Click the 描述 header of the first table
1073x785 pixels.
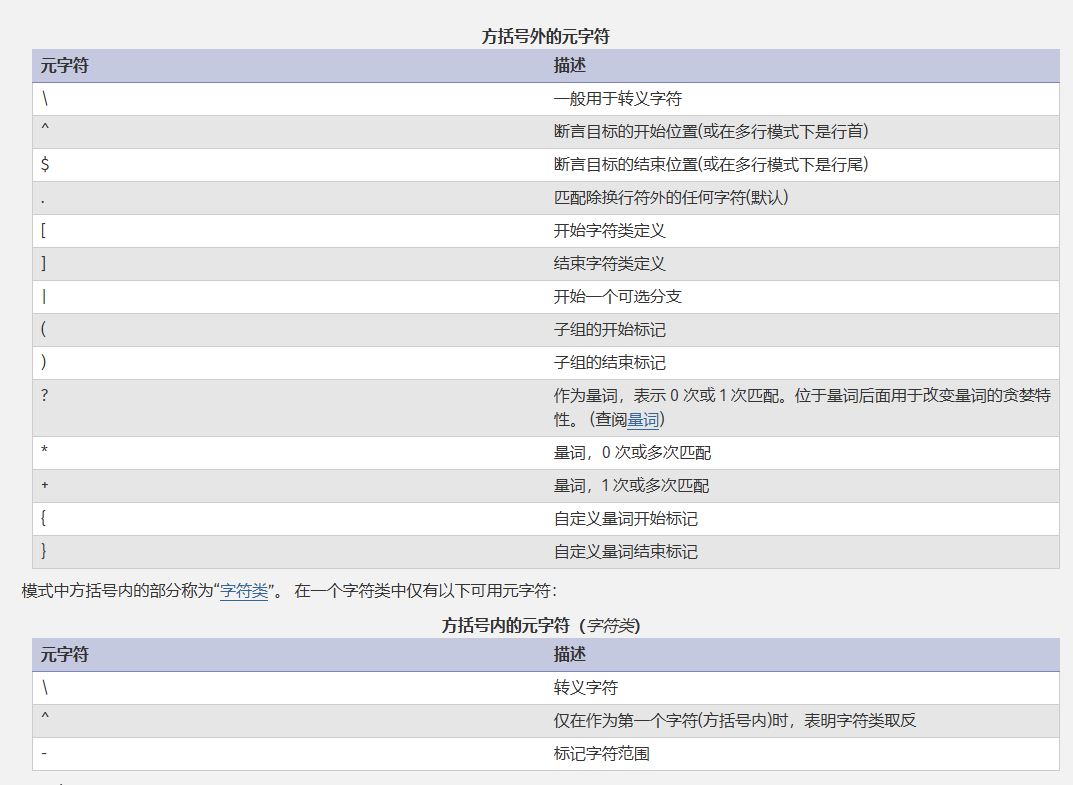(x=569, y=66)
